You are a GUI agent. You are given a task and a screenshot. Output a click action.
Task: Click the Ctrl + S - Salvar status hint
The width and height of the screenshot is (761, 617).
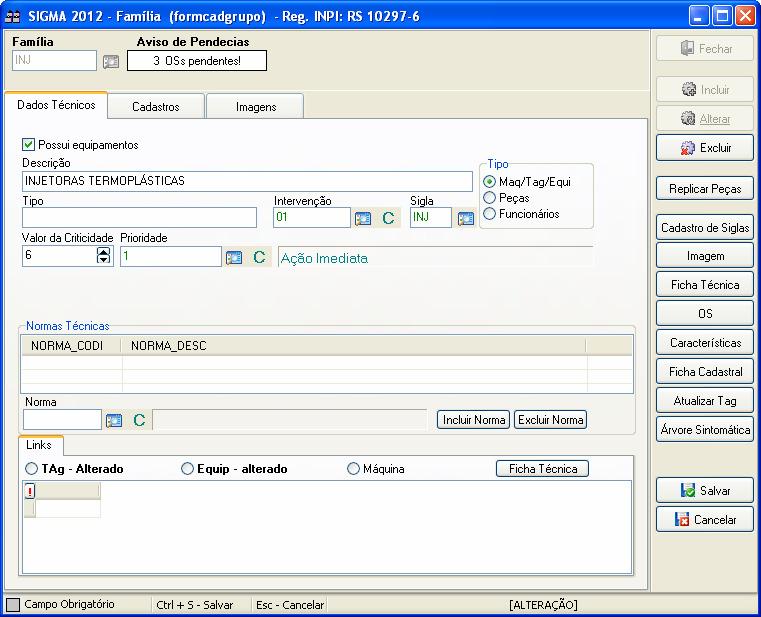(x=195, y=605)
